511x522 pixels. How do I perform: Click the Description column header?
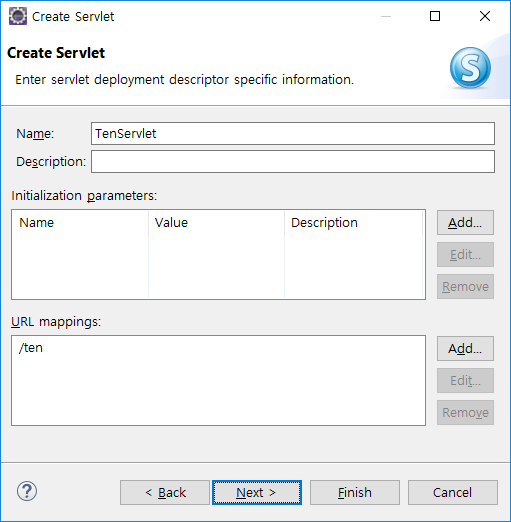[354, 222]
